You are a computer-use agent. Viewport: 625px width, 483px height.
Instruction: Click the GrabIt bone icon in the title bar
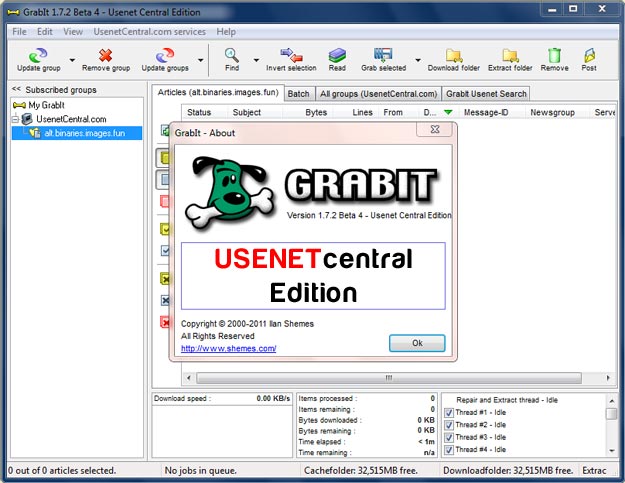tap(14, 12)
